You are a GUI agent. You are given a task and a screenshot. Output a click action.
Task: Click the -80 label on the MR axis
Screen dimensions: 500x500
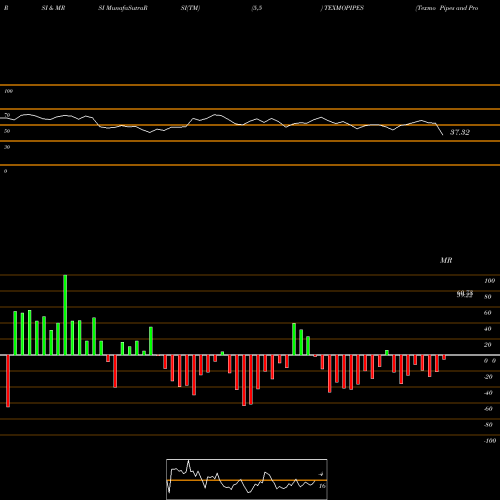pyautogui.click(x=488, y=425)
